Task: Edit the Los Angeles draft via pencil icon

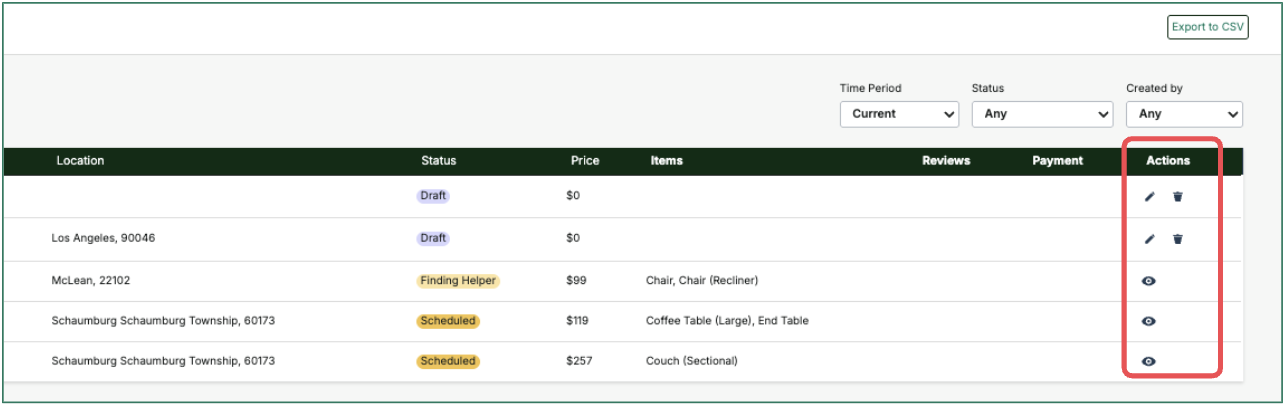Action: (1149, 239)
